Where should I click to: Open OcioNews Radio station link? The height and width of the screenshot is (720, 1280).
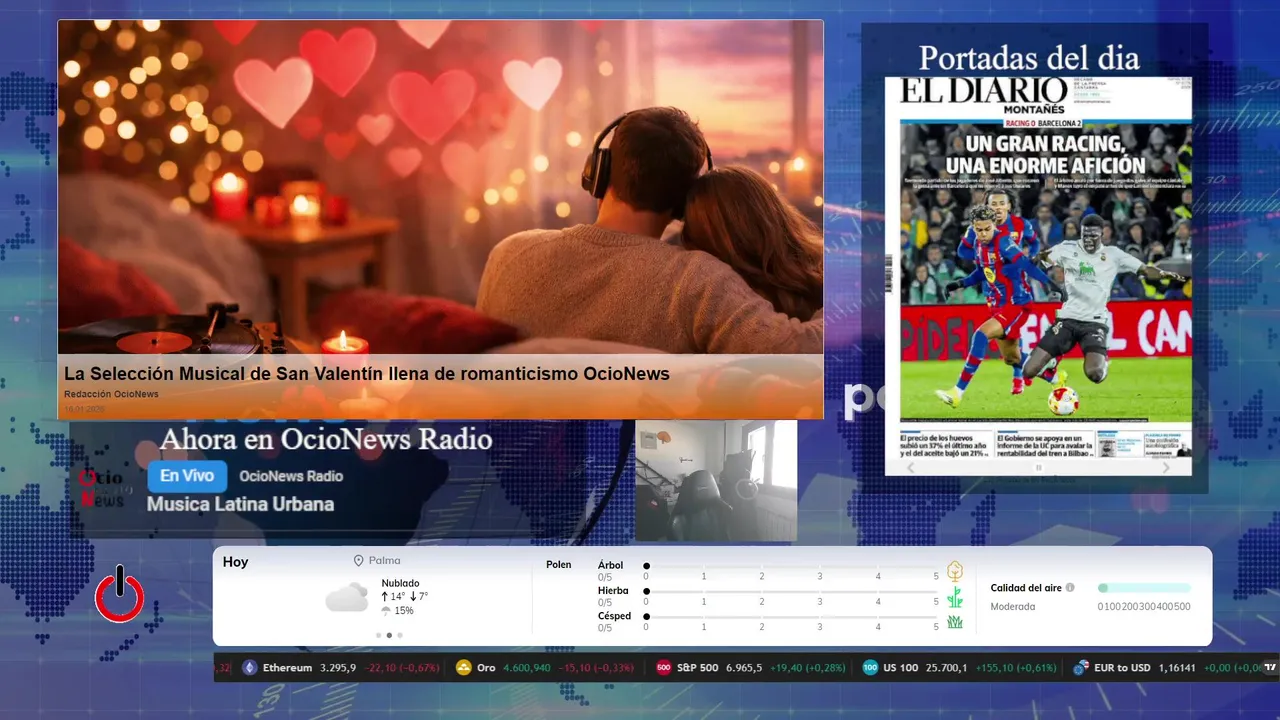click(x=291, y=476)
